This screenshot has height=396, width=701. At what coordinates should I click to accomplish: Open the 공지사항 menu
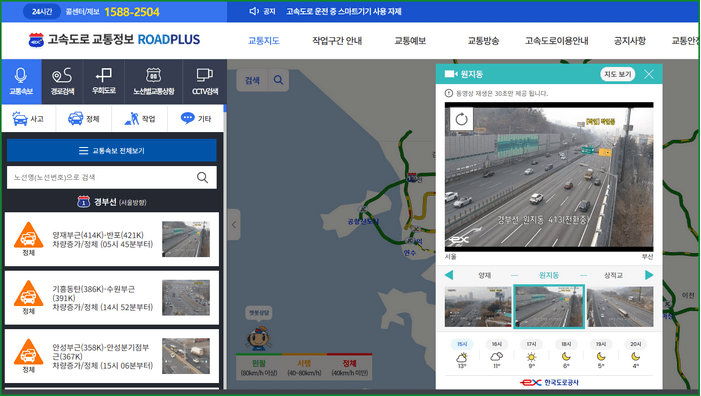coord(629,41)
